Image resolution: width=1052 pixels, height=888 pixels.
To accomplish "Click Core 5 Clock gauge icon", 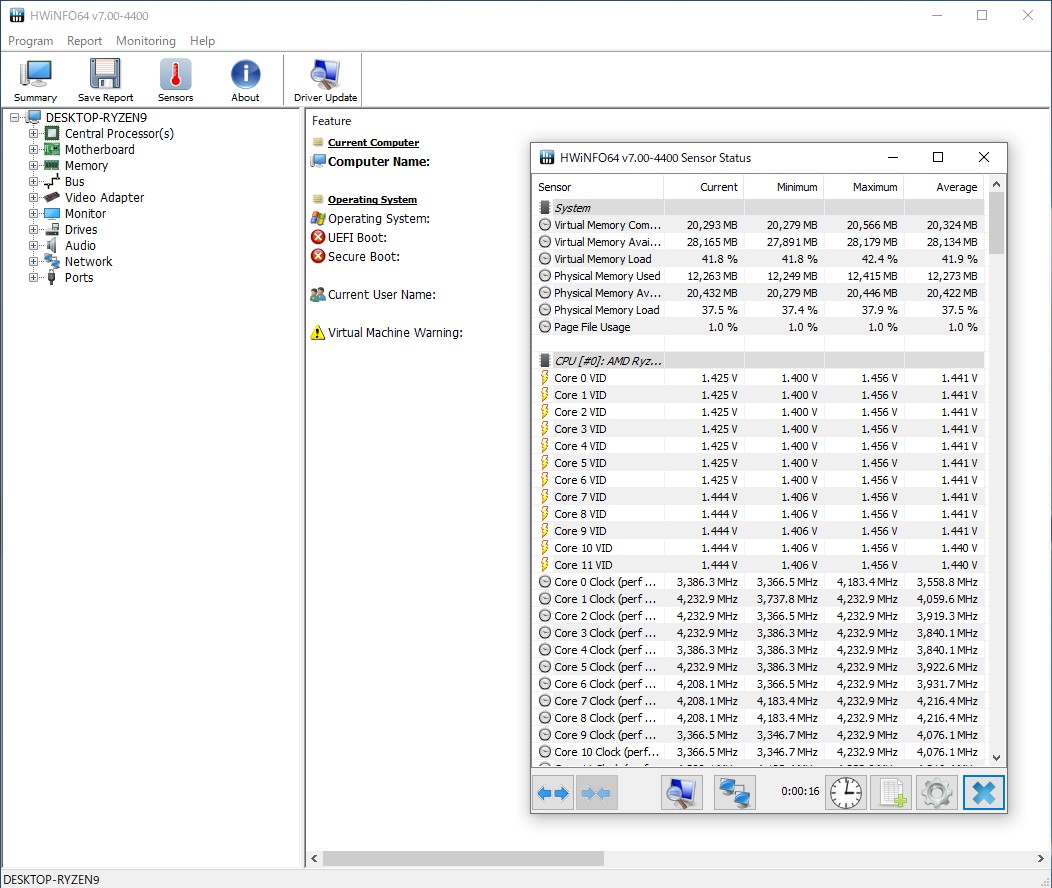I will point(545,667).
